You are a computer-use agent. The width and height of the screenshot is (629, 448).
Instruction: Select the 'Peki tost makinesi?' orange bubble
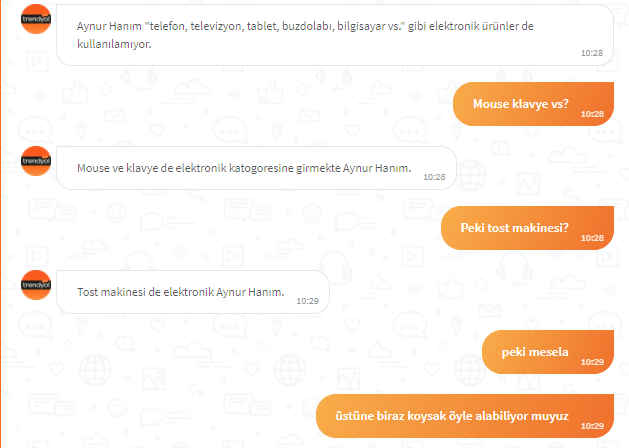click(527, 228)
